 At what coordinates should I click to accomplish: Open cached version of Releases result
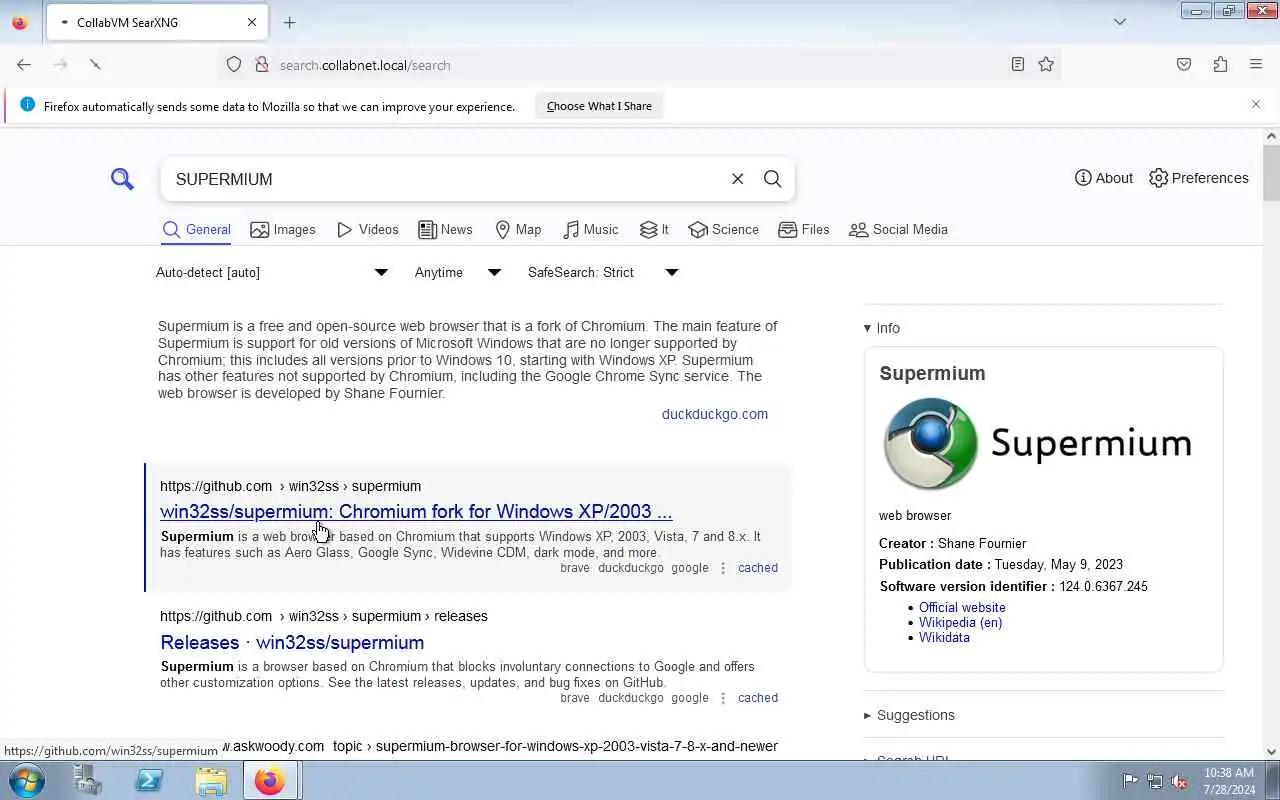click(758, 698)
